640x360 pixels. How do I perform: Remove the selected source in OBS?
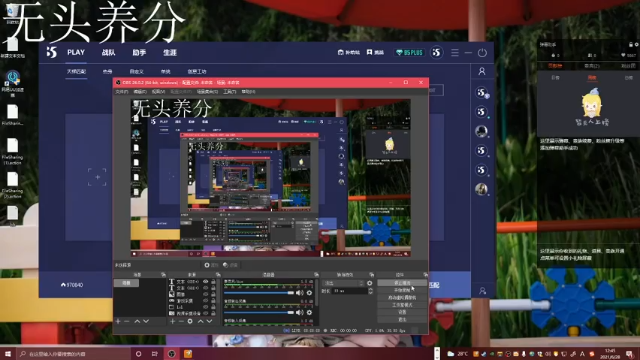coord(181,322)
